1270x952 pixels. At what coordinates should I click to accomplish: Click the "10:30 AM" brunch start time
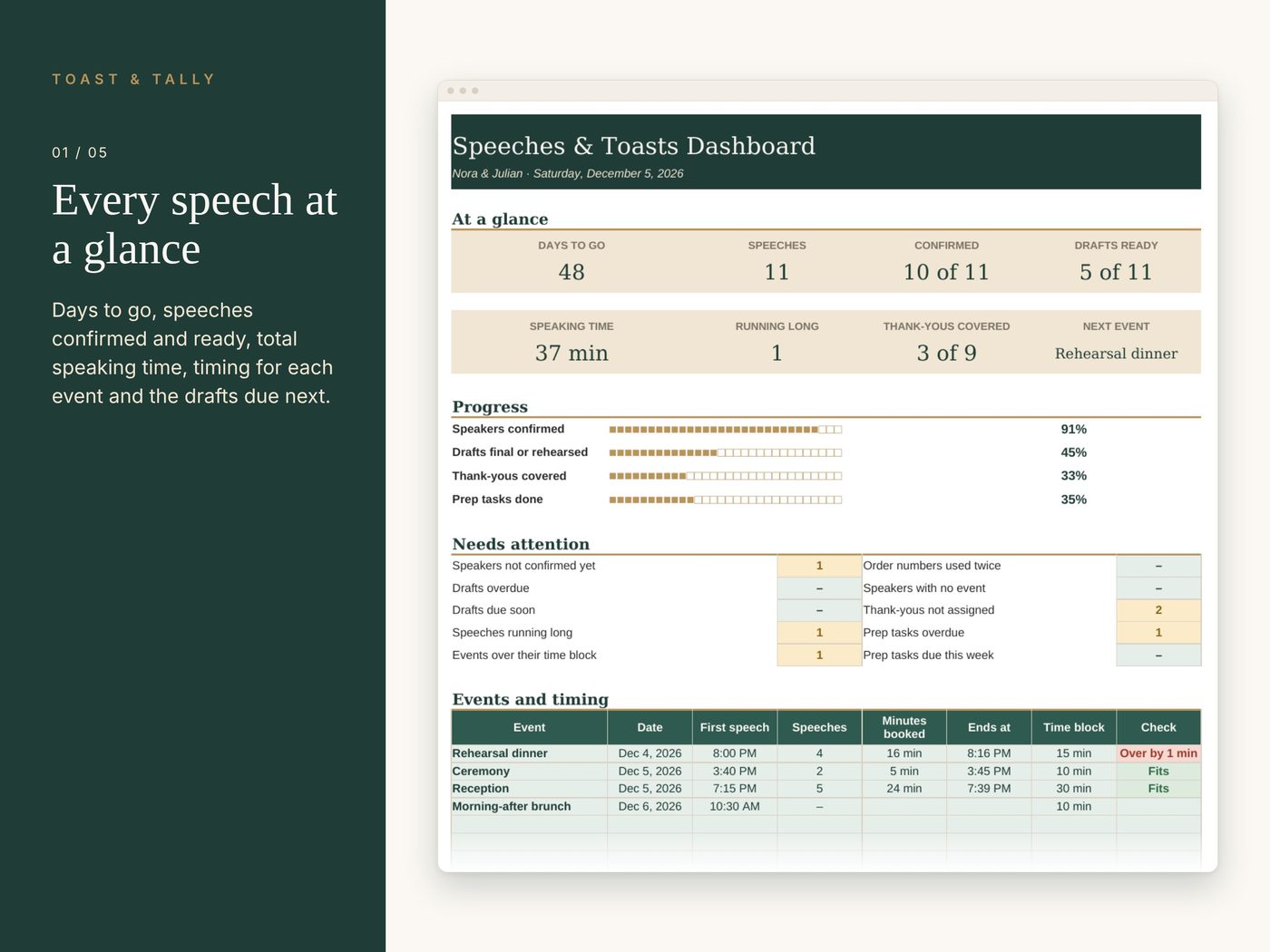click(735, 806)
